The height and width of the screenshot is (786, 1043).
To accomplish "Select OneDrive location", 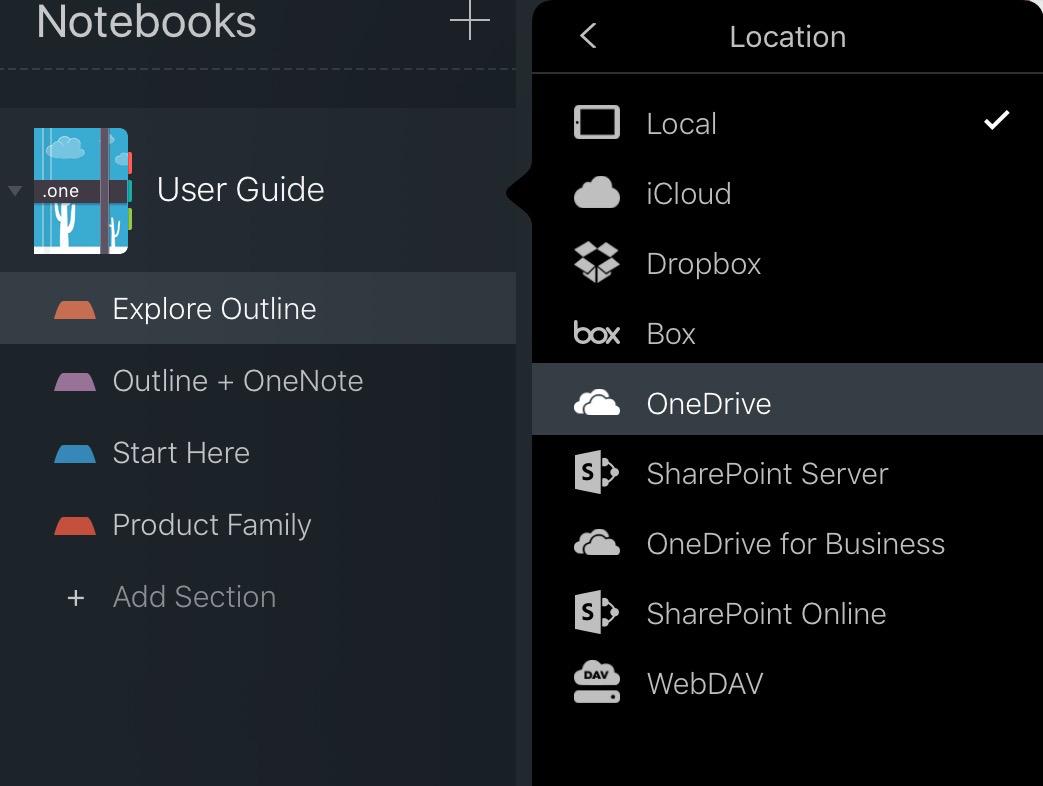I will (x=788, y=399).
